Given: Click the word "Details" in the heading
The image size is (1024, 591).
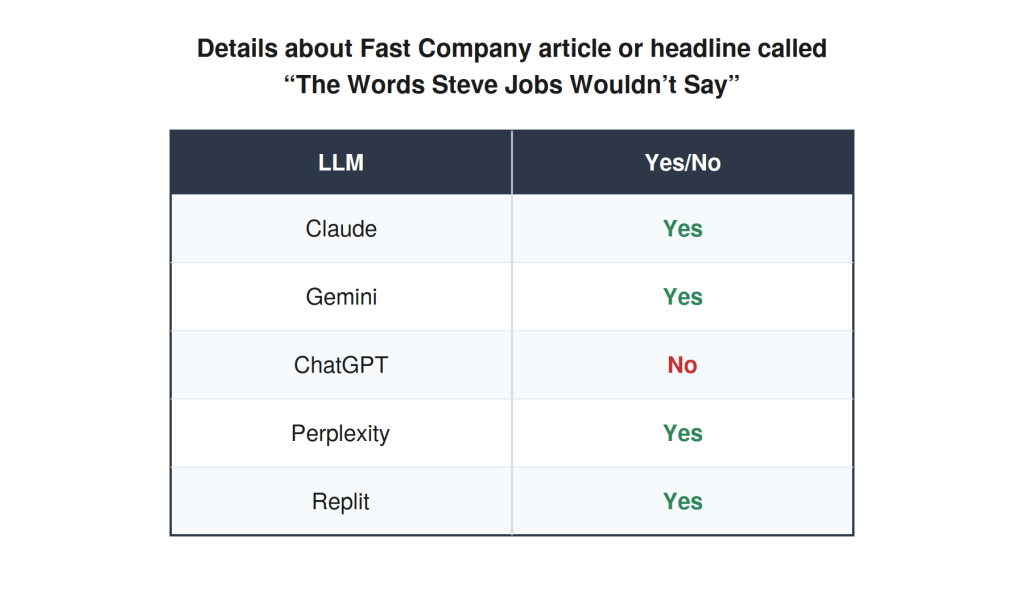Looking at the screenshot, I should pyautogui.click(x=238, y=49).
